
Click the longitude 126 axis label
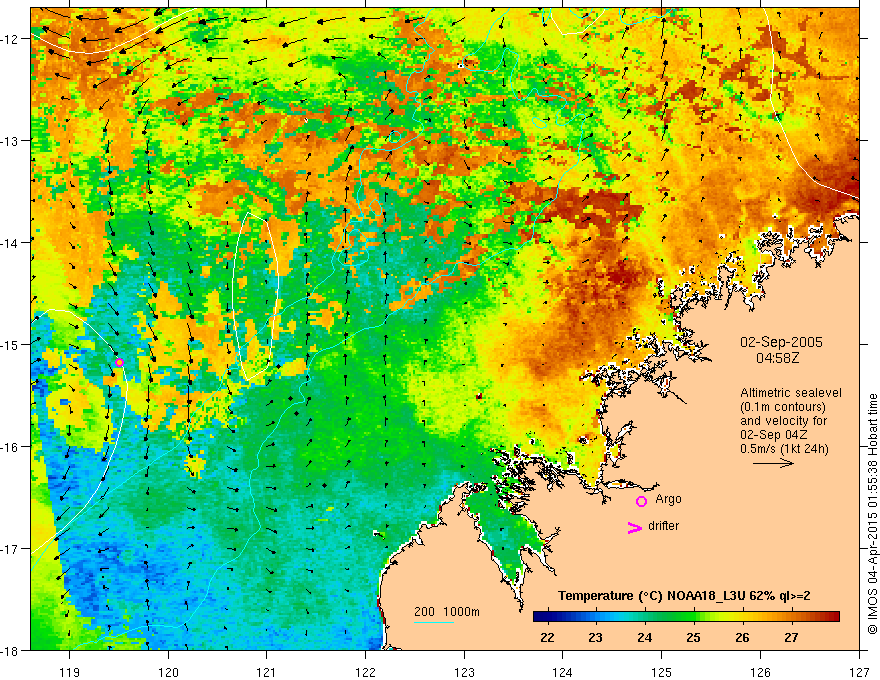(760, 672)
